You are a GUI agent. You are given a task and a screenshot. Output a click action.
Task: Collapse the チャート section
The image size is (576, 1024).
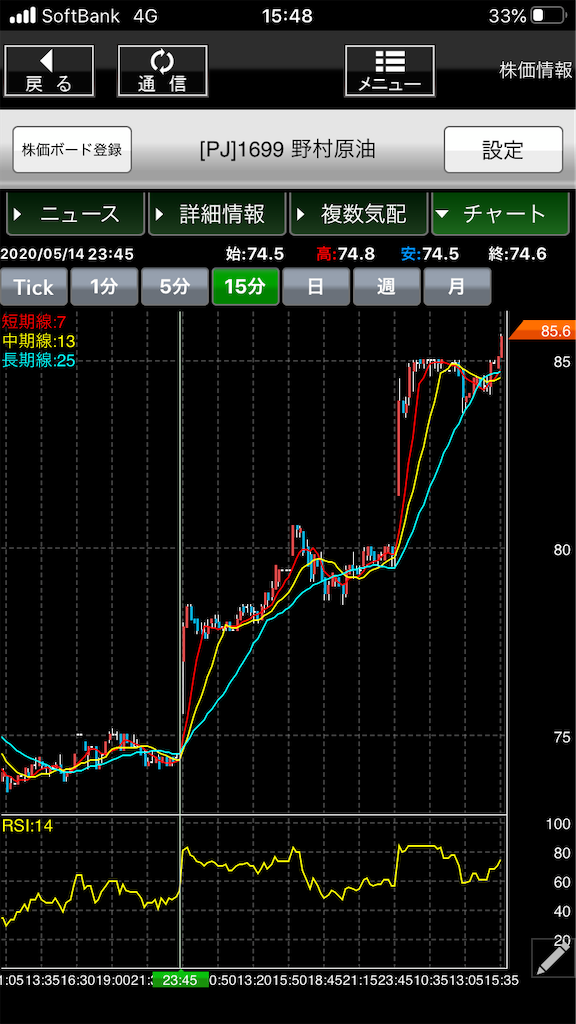click(x=500, y=214)
